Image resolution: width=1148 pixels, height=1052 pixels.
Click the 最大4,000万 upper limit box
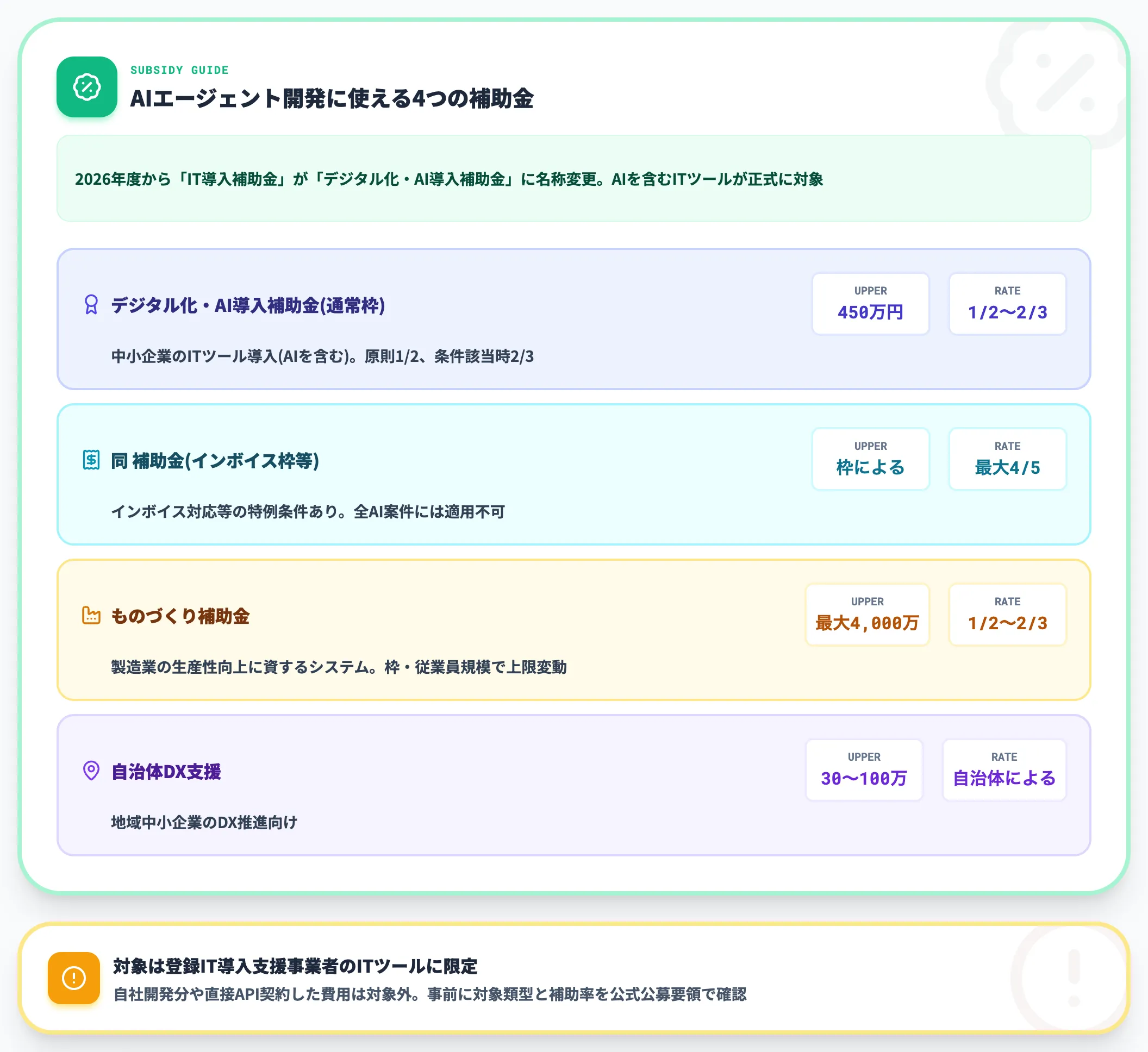pos(868,614)
